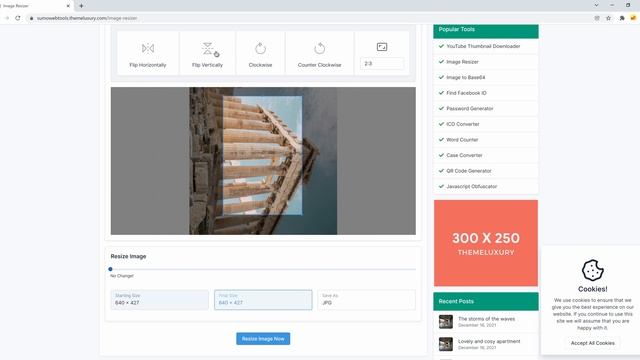Open the ICO Converter tool
The height and width of the screenshot is (360, 640).
[x=463, y=124]
